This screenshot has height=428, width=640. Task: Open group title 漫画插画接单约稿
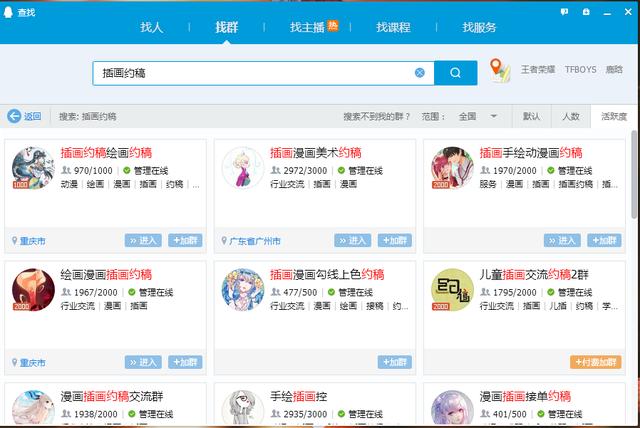click(525, 396)
